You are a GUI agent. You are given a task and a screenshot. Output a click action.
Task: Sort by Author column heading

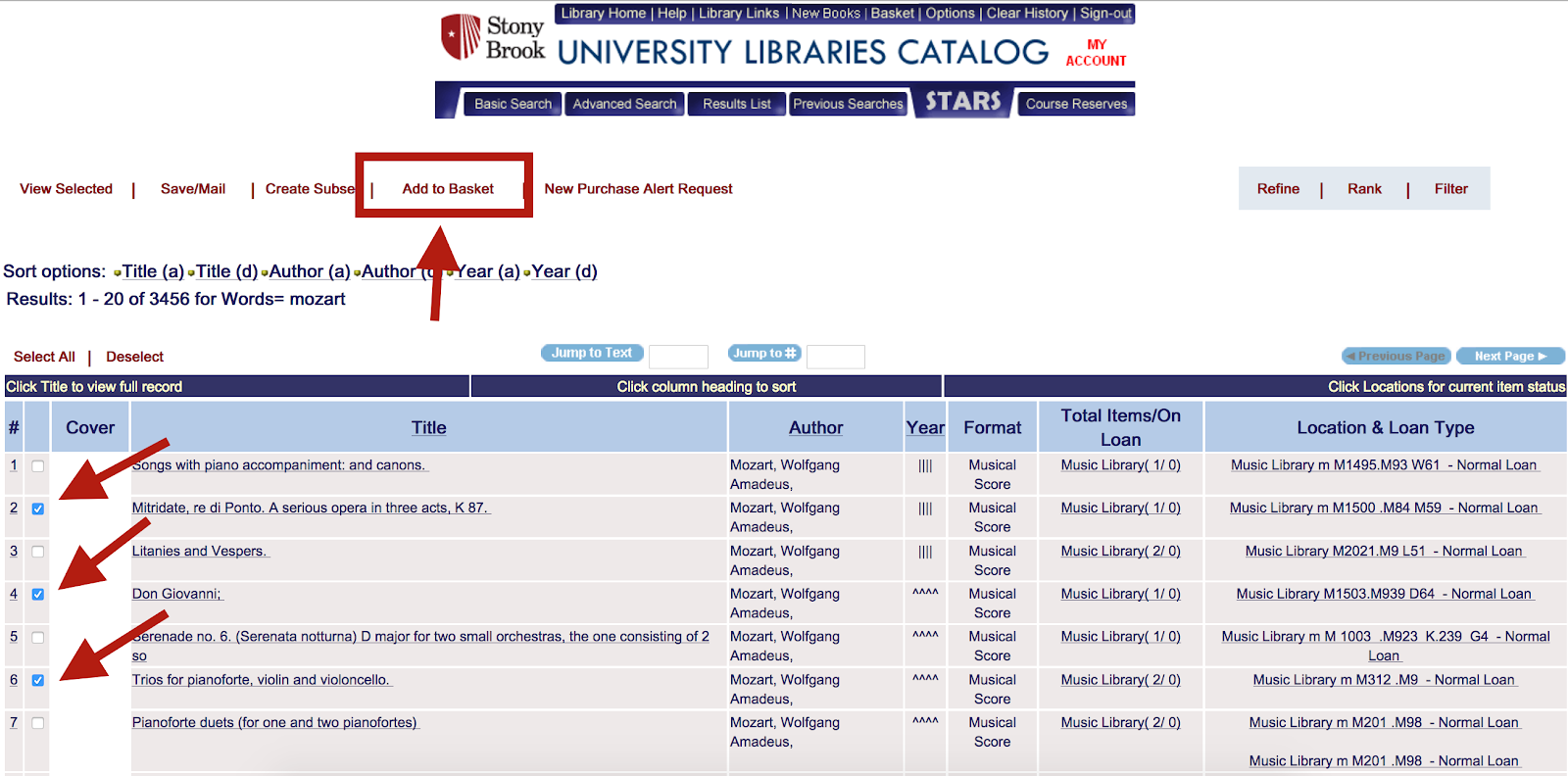(816, 428)
